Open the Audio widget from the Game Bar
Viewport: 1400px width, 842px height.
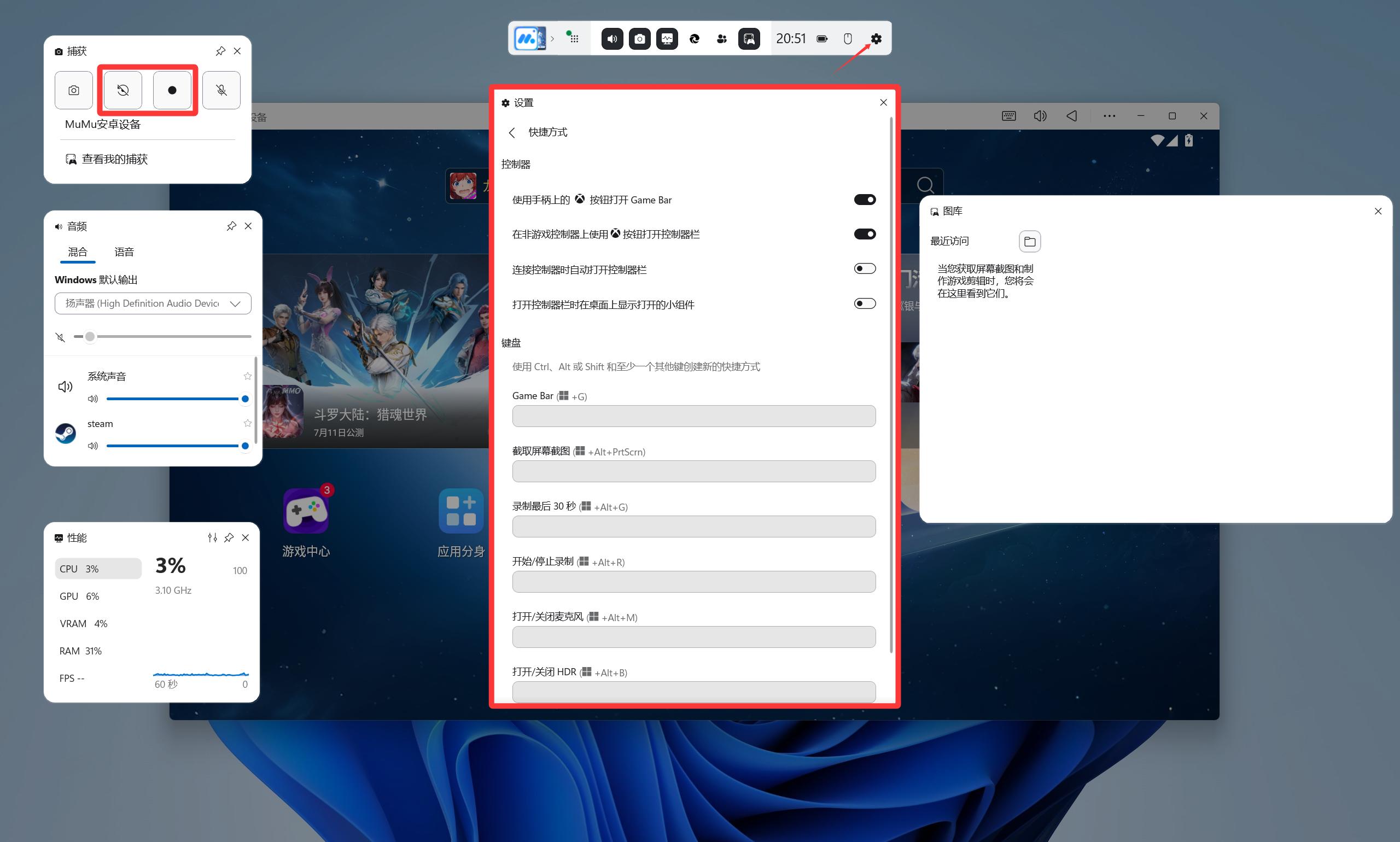[612, 39]
